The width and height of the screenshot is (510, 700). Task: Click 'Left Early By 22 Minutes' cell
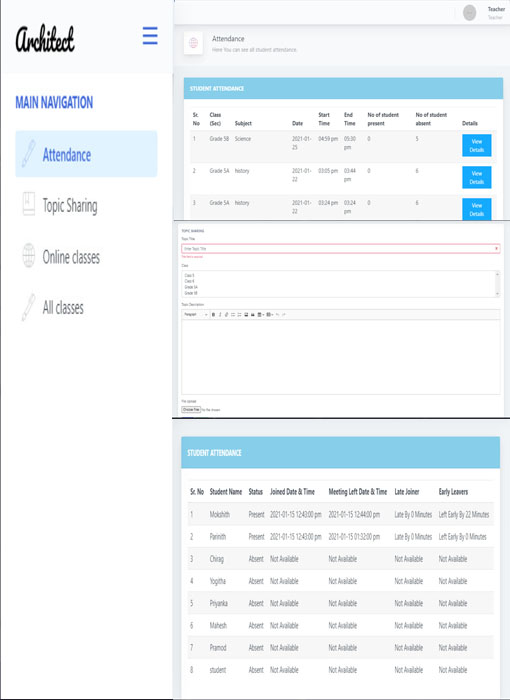coord(464,514)
